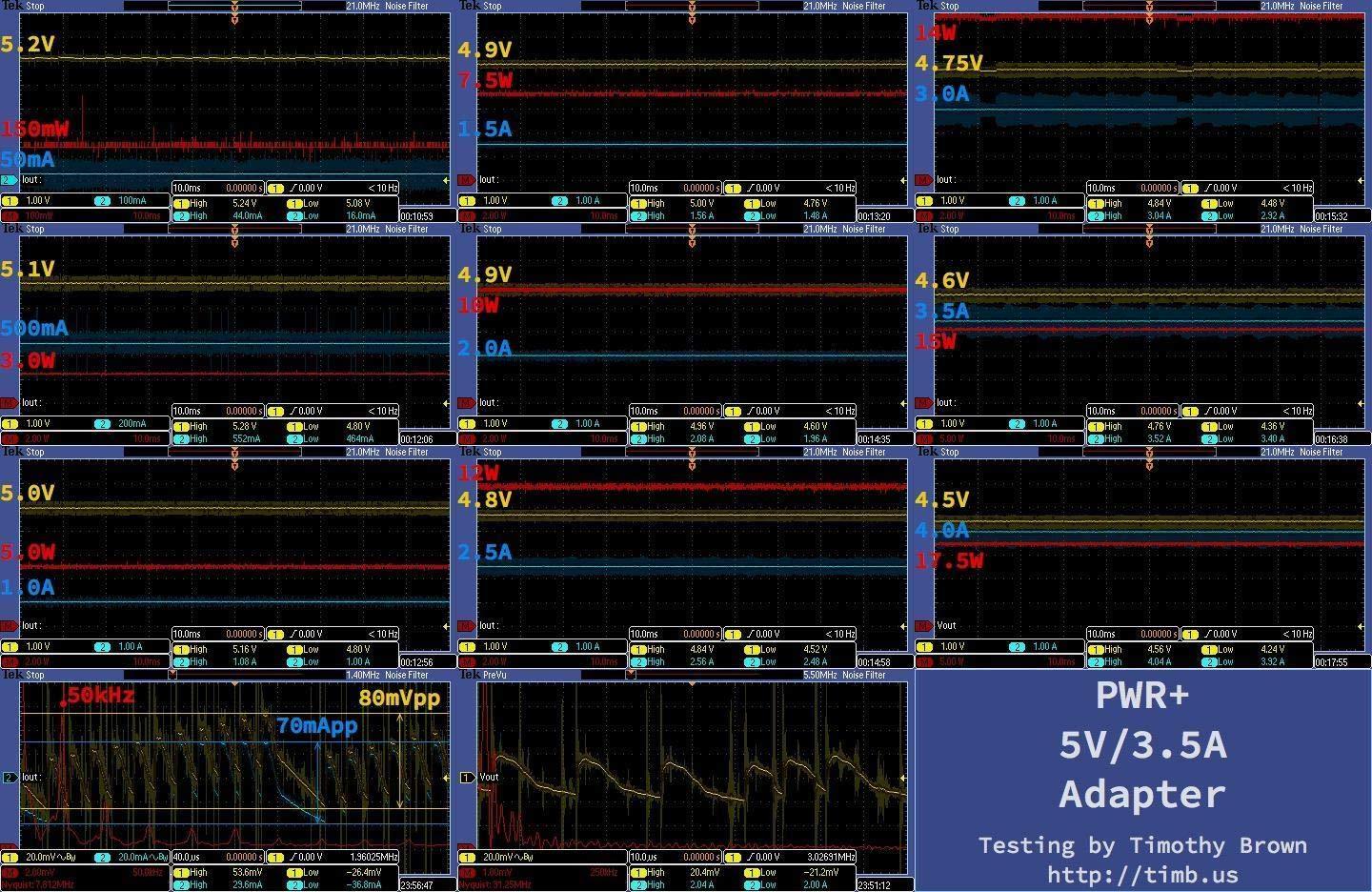Click the 'Adapter' heading text
Screen dimensions: 1372x892
click(x=1142, y=794)
